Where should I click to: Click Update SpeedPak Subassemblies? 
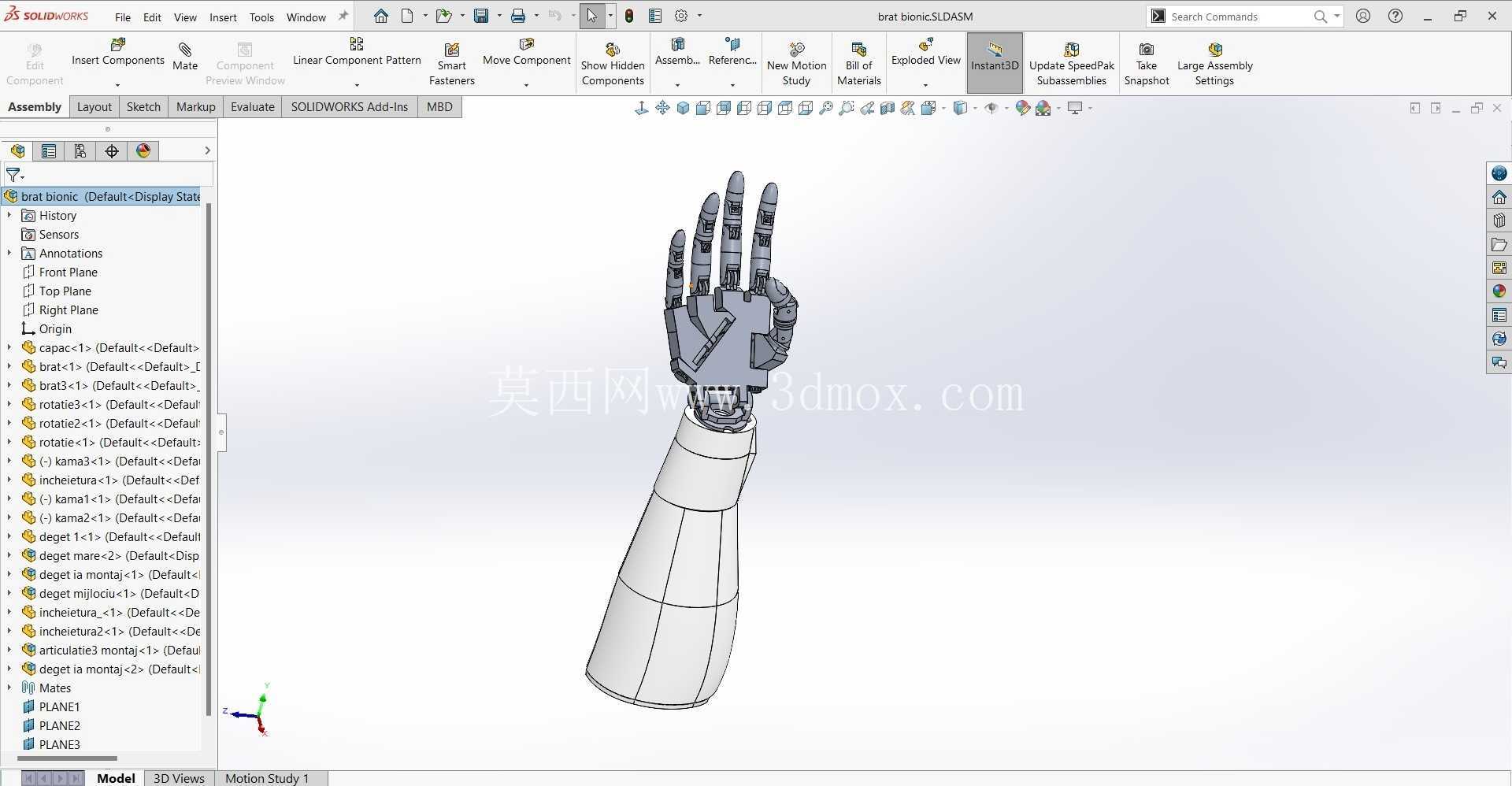point(1071,64)
